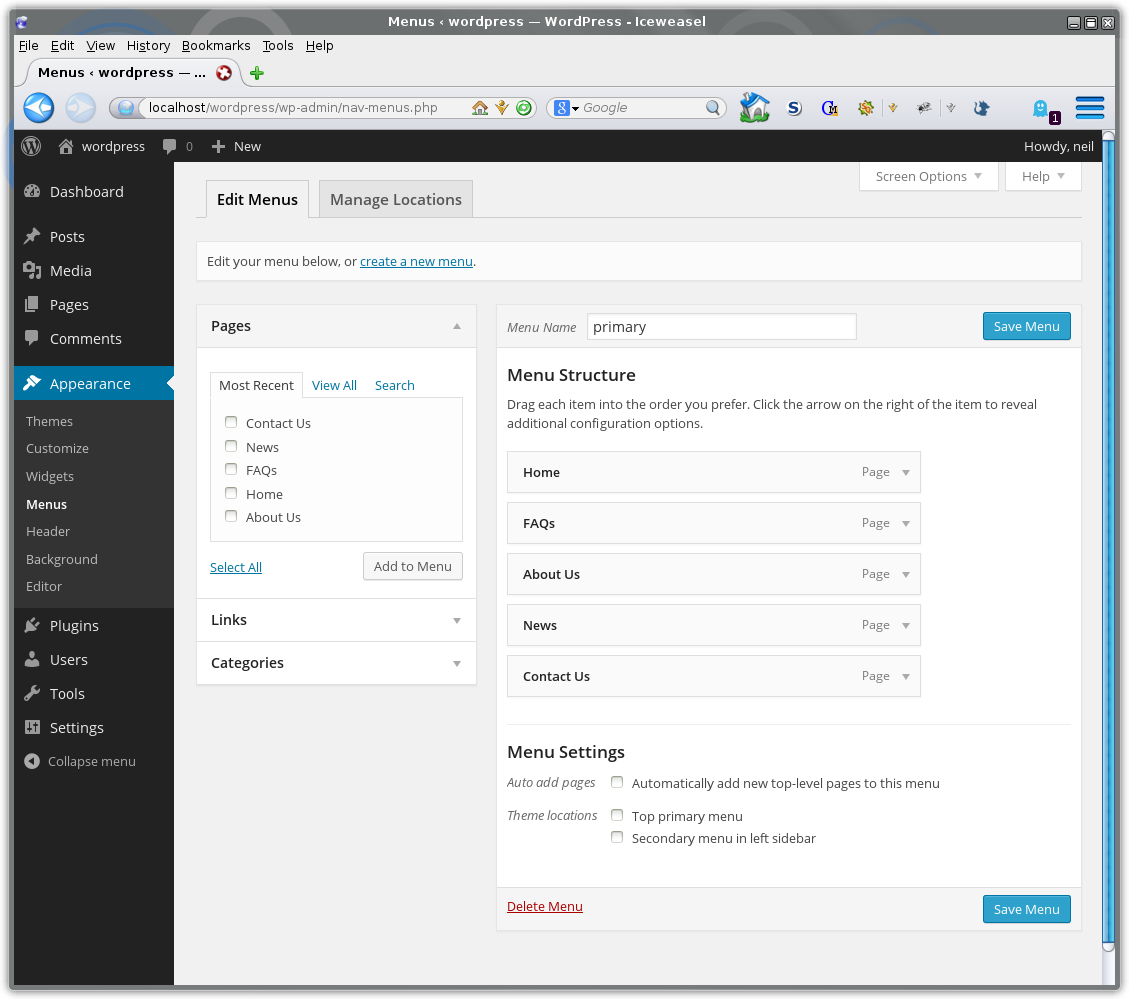Image resolution: width=1129 pixels, height=999 pixels.
Task: Expand the About Us menu item arrow
Action: pyautogui.click(x=906, y=575)
